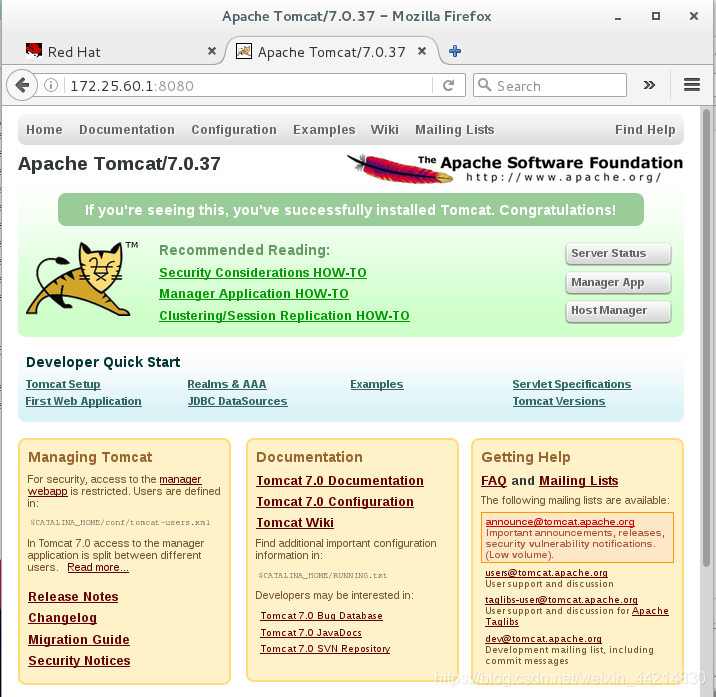716x697 pixels.
Task: Open the Apache Taglibs link
Action: pyautogui.click(x=650, y=611)
